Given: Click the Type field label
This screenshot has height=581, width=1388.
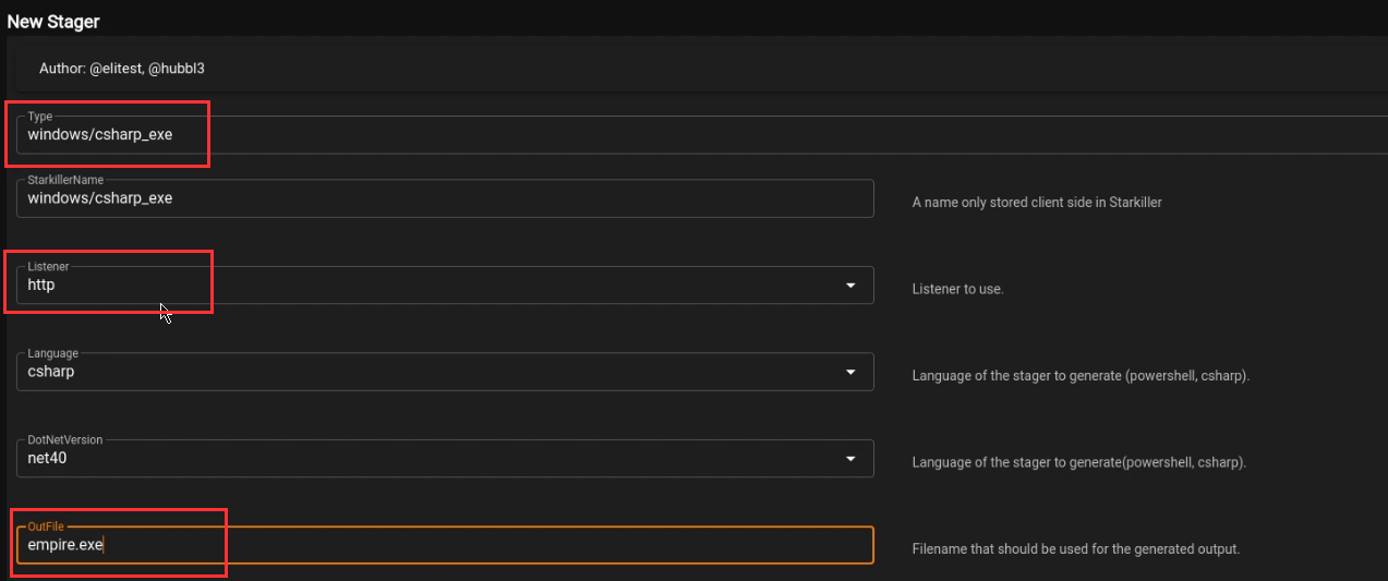Looking at the screenshot, I should 40,116.
